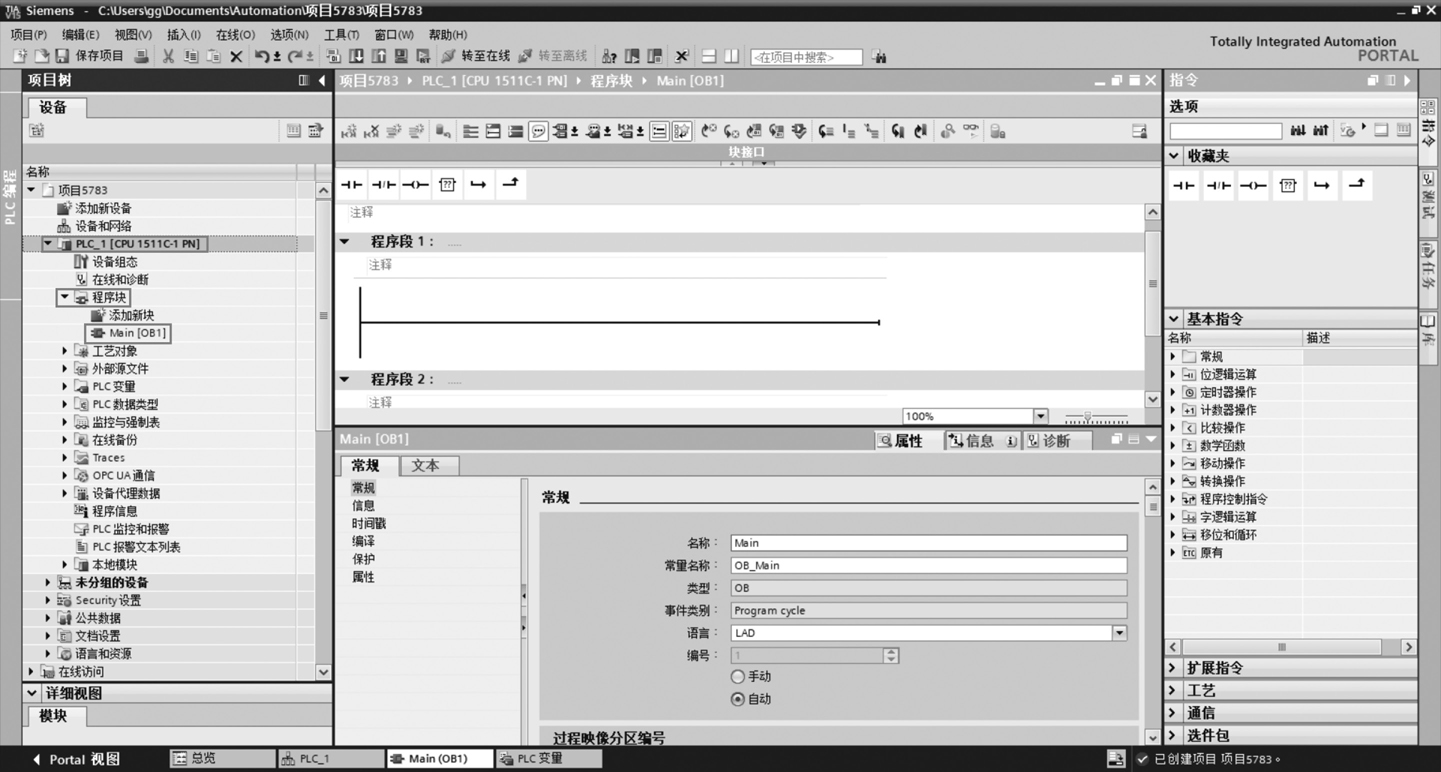The image size is (1441, 772).
Task: Click the monitoring glasses icon in editor toolbar
Action: click(x=970, y=131)
